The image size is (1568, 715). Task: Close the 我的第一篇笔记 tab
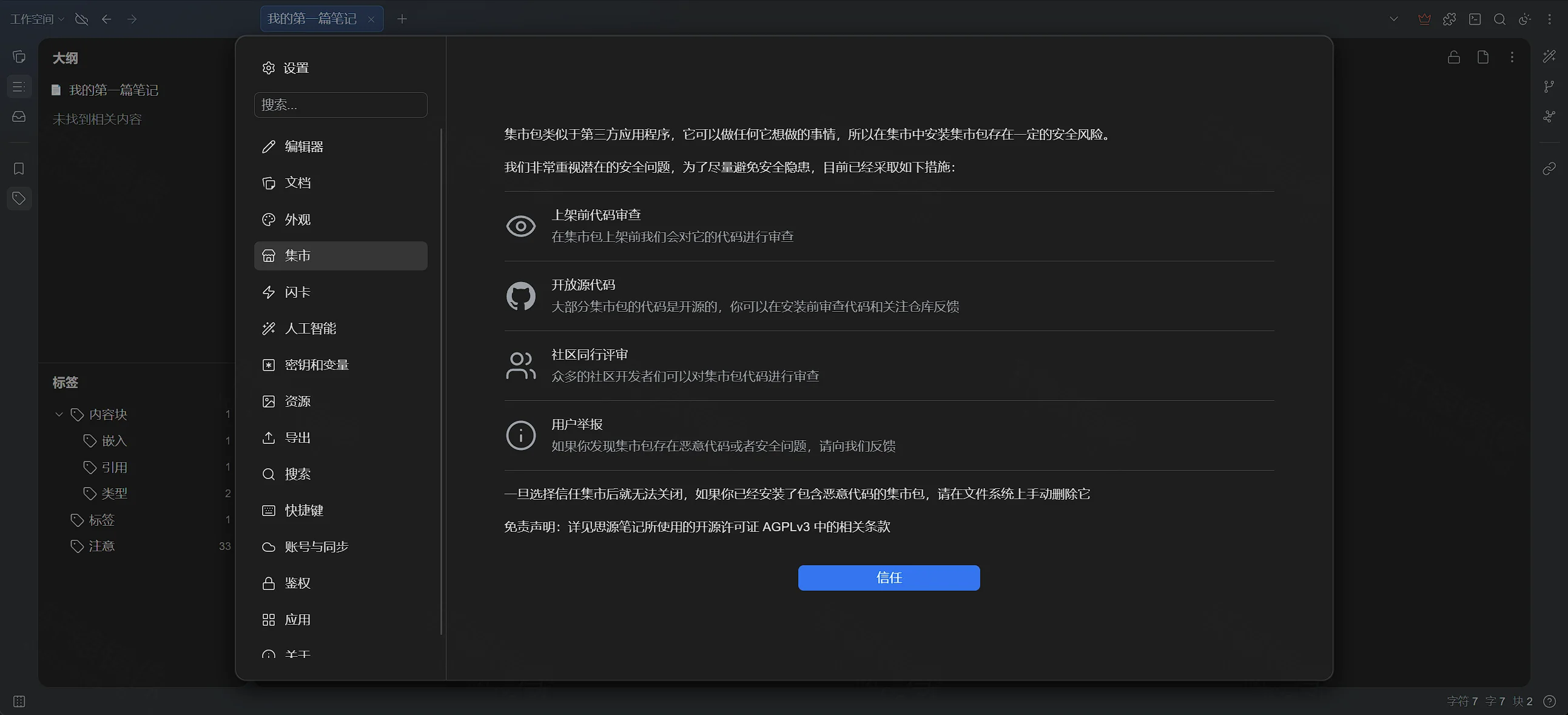click(x=371, y=19)
